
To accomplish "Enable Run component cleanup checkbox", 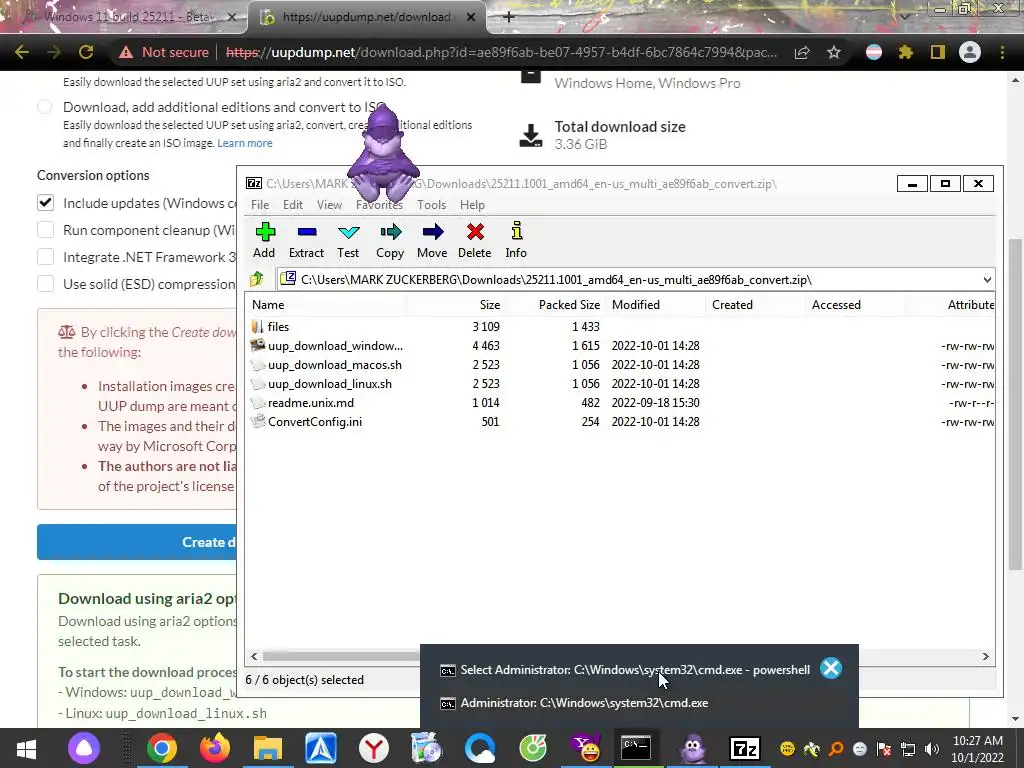I will click(45, 230).
